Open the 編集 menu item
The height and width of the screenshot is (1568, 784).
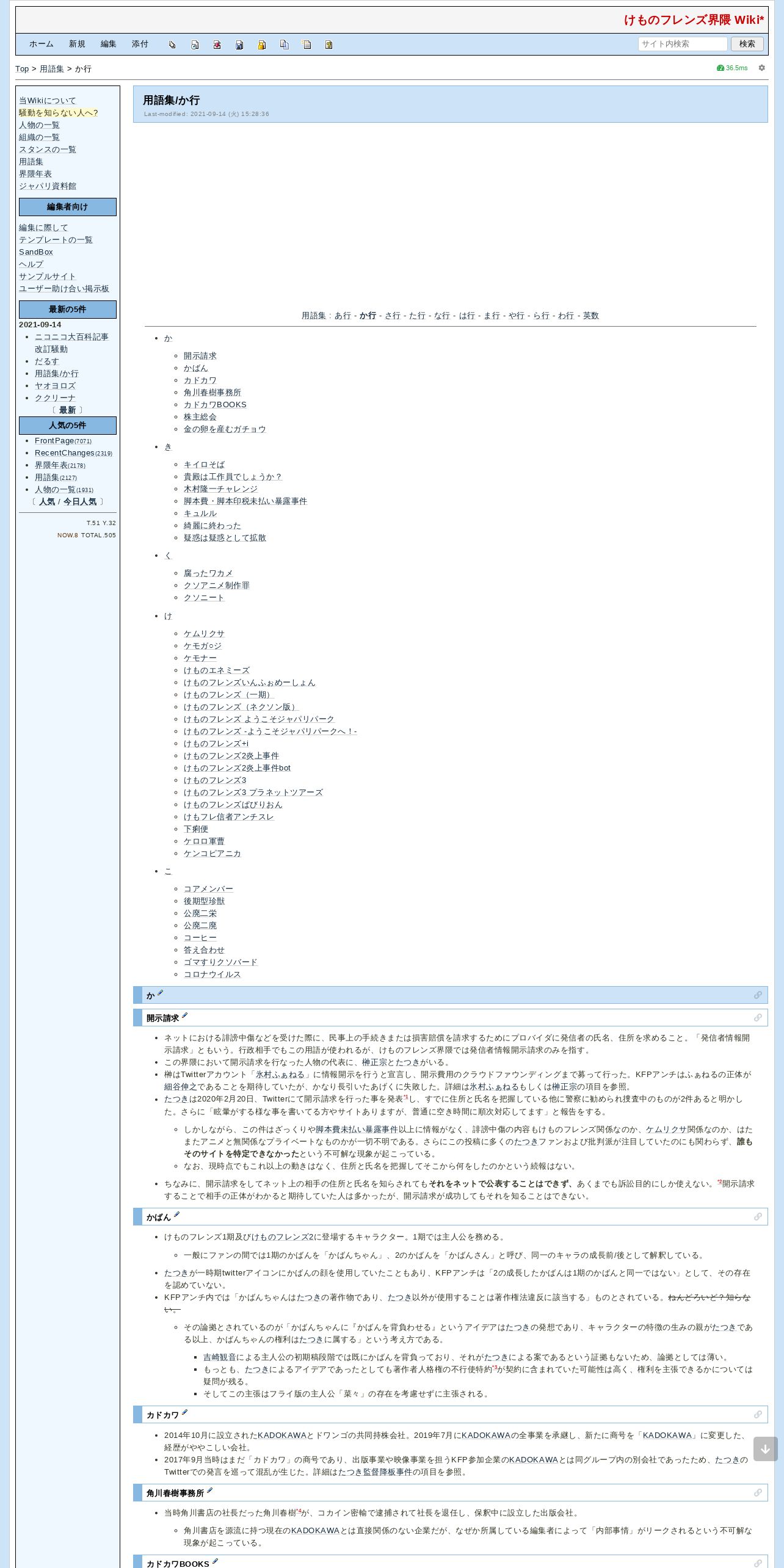tap(109, 44)
